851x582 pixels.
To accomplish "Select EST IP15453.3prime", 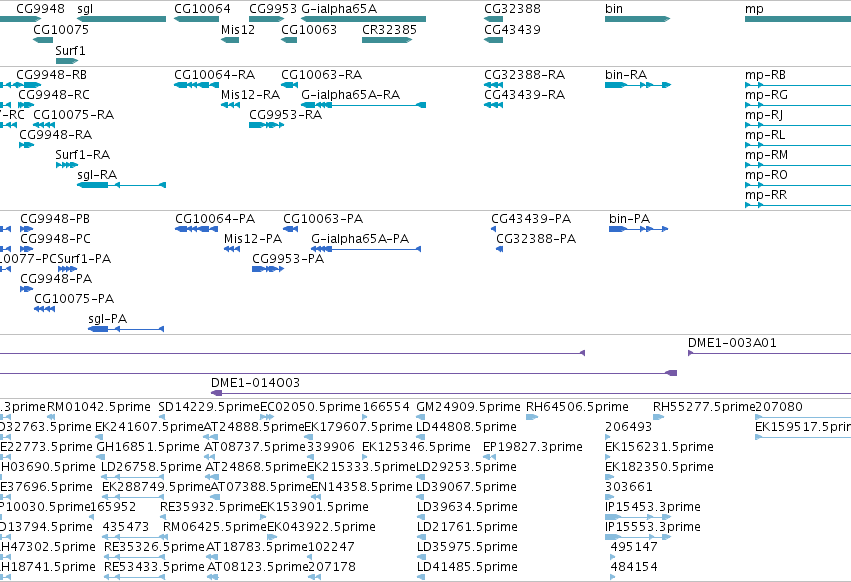I will [x=652, y=507].
